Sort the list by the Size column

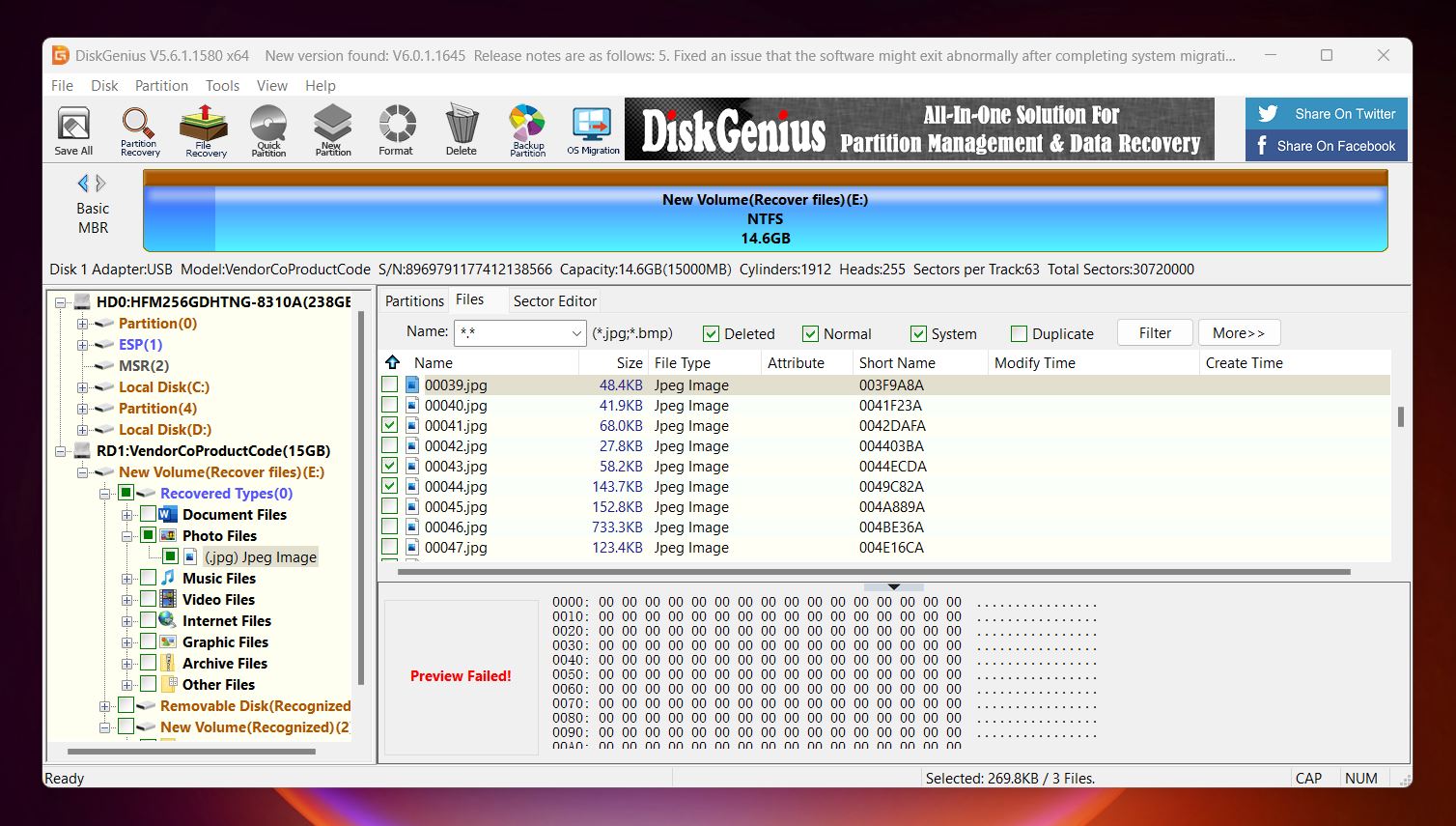pos(612,362)
